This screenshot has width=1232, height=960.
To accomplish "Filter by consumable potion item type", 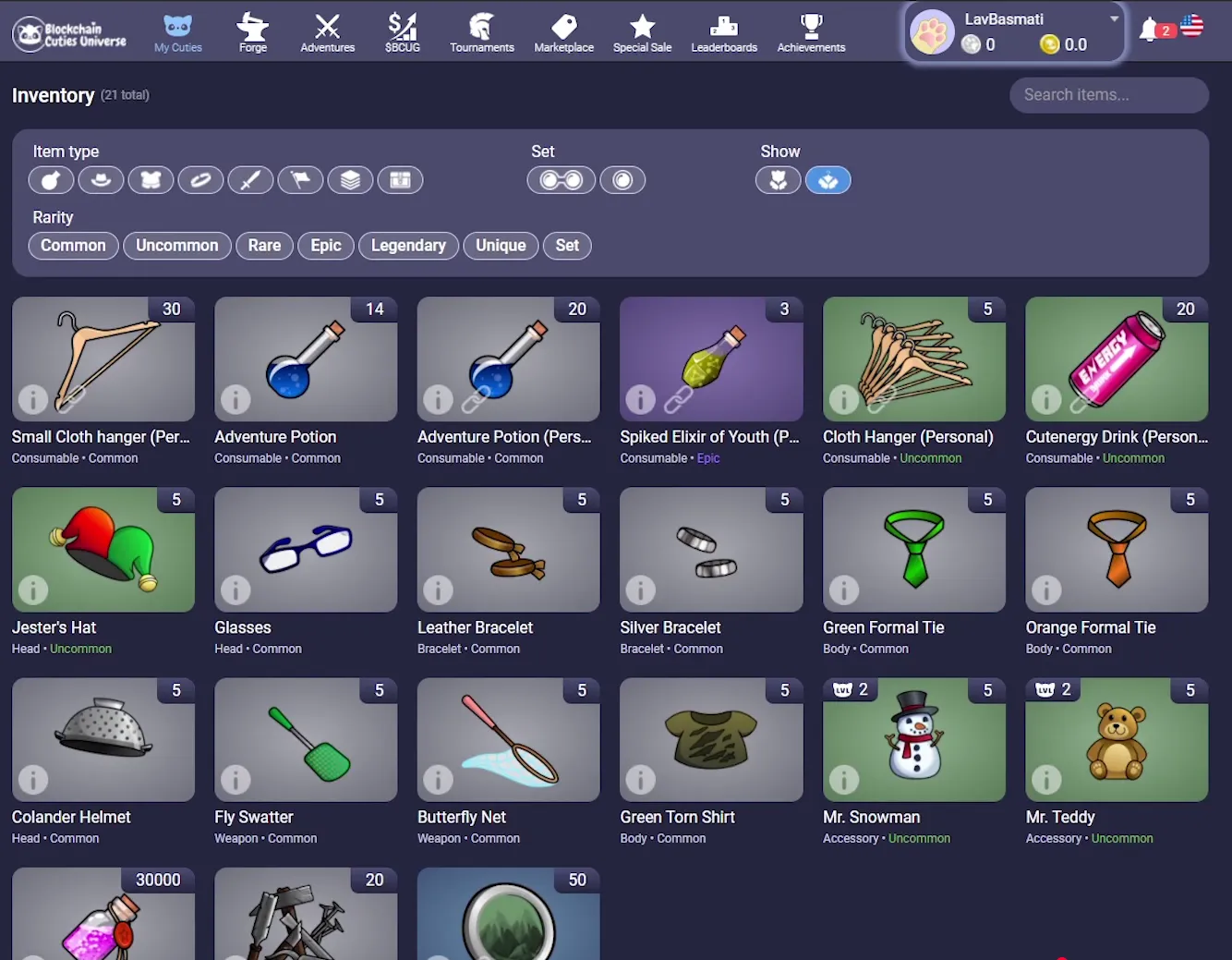I will [52, 180].
